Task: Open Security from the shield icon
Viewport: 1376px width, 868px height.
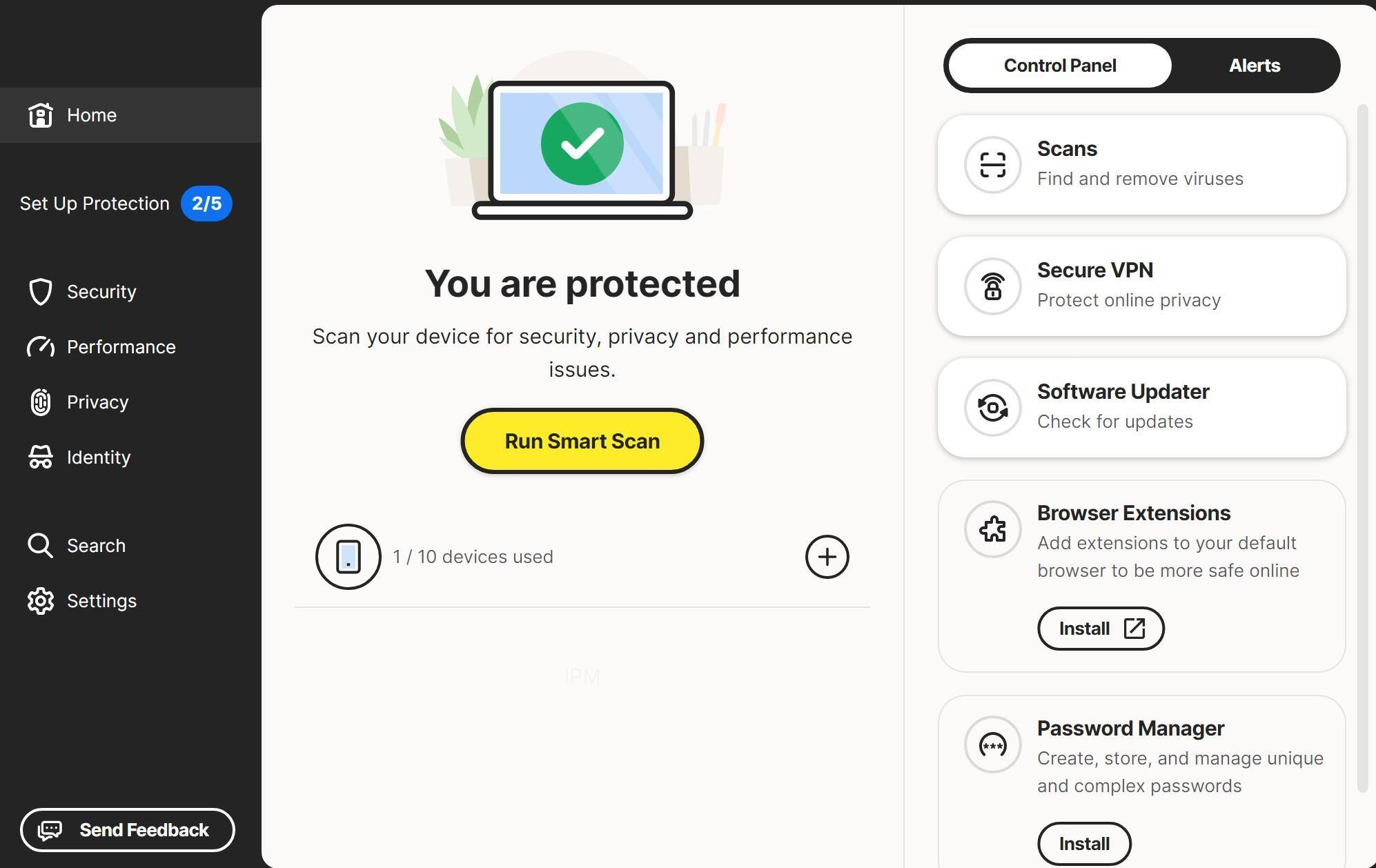Action: pyautogui.click(x=41, y=292)
